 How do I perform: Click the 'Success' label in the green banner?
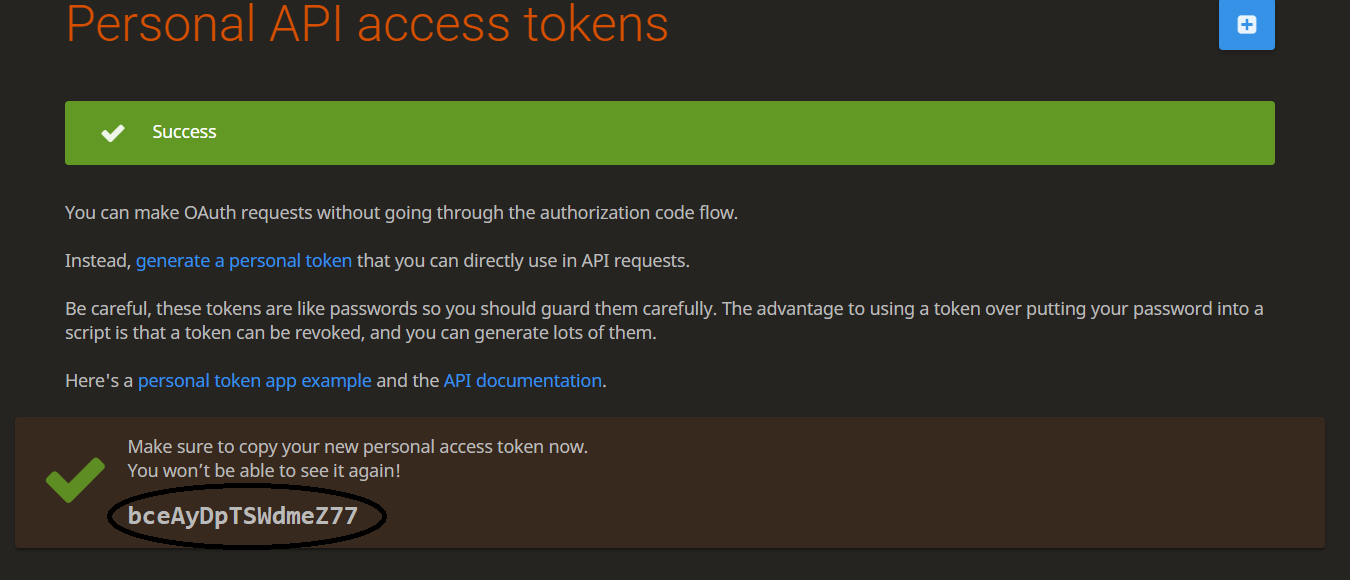184,132
